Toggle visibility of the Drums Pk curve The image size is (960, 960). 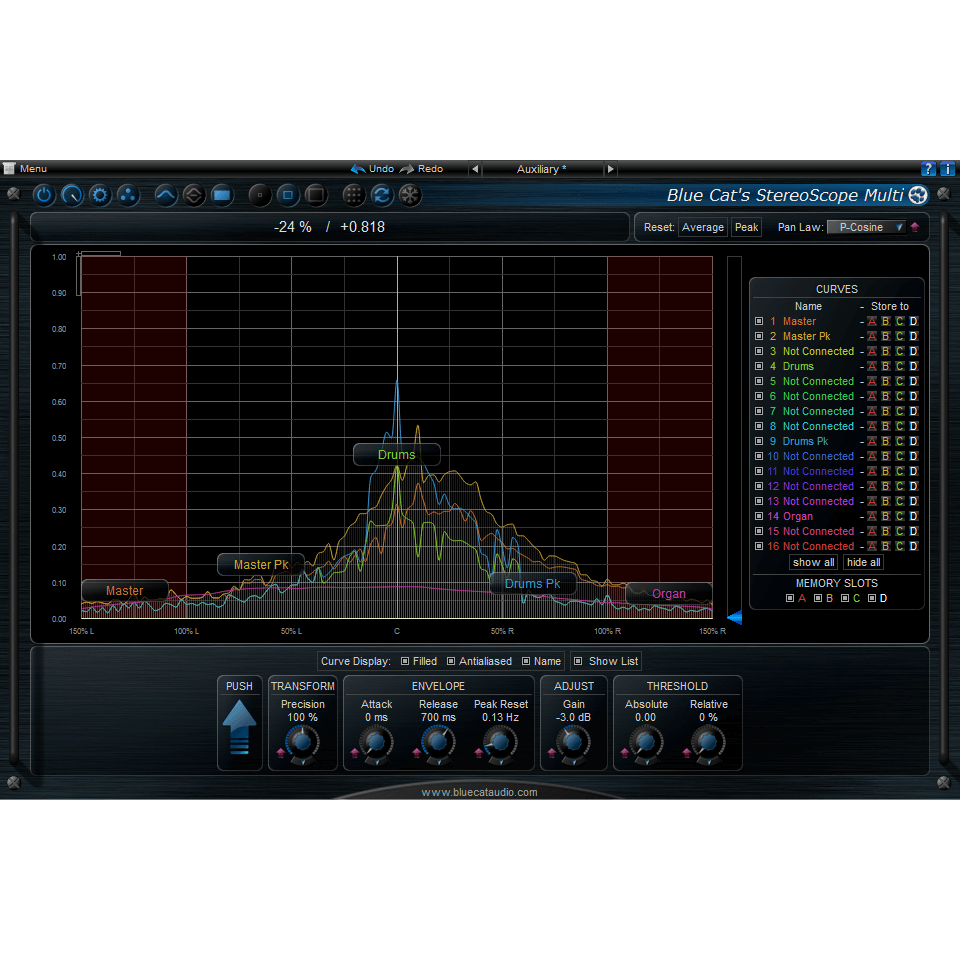pos(760,441)
